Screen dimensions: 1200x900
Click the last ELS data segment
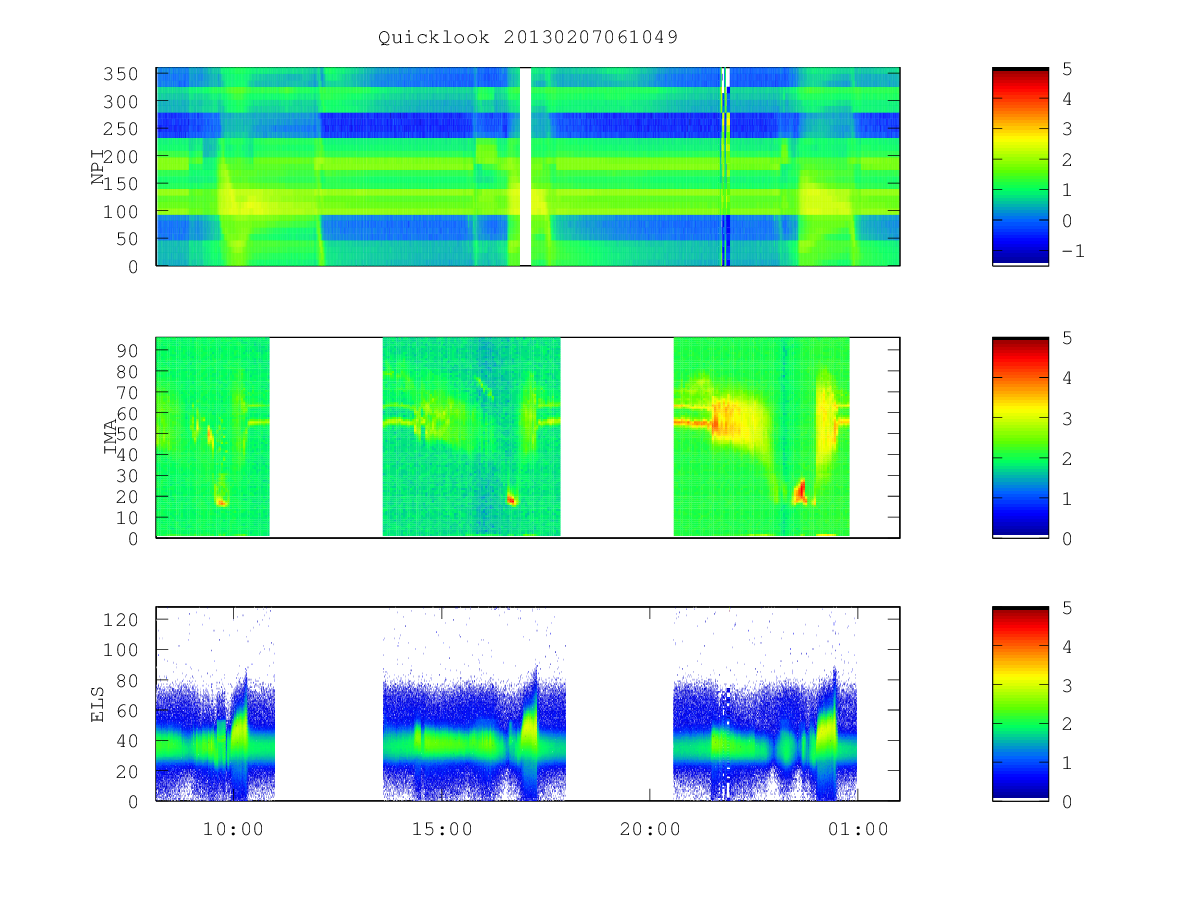click(765, 704)
